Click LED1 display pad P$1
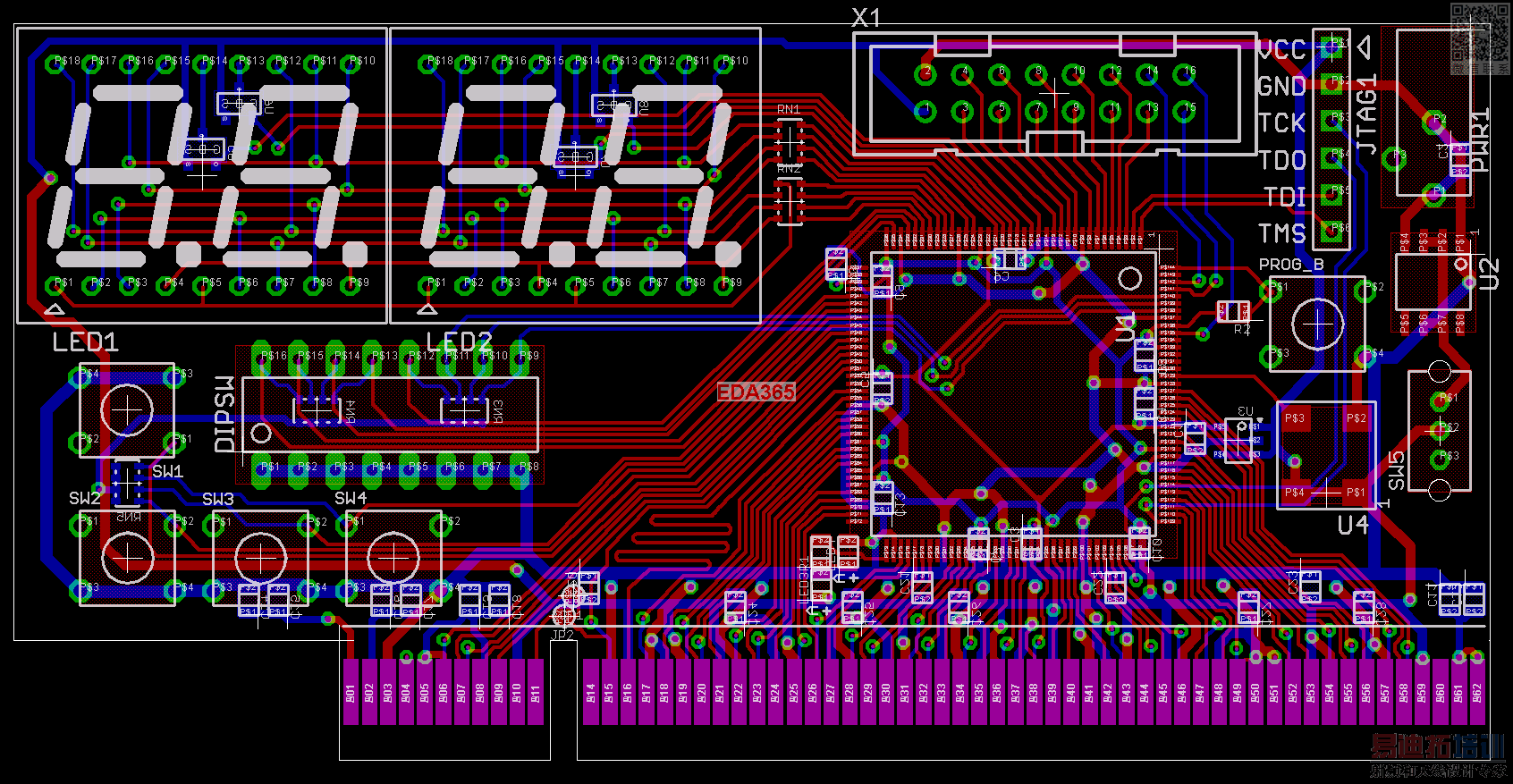This screenshot has width=1513, height=784. click(56, 285)
